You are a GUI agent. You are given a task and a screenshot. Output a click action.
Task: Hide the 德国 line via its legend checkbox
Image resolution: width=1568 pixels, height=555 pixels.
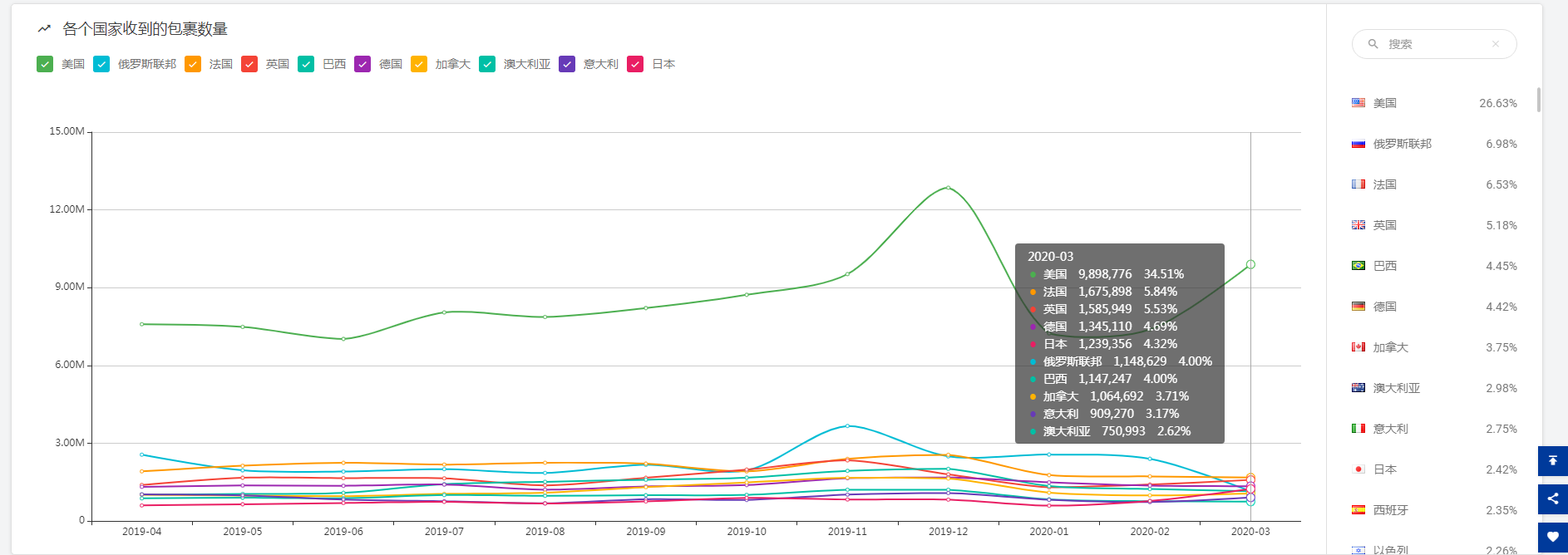(x=362, y=64)
